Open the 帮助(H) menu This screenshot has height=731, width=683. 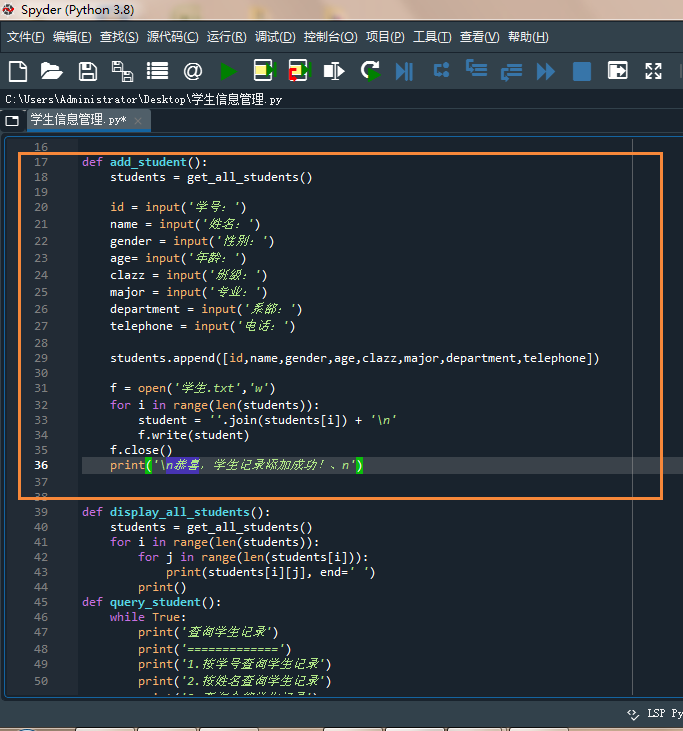click(528, 37)
